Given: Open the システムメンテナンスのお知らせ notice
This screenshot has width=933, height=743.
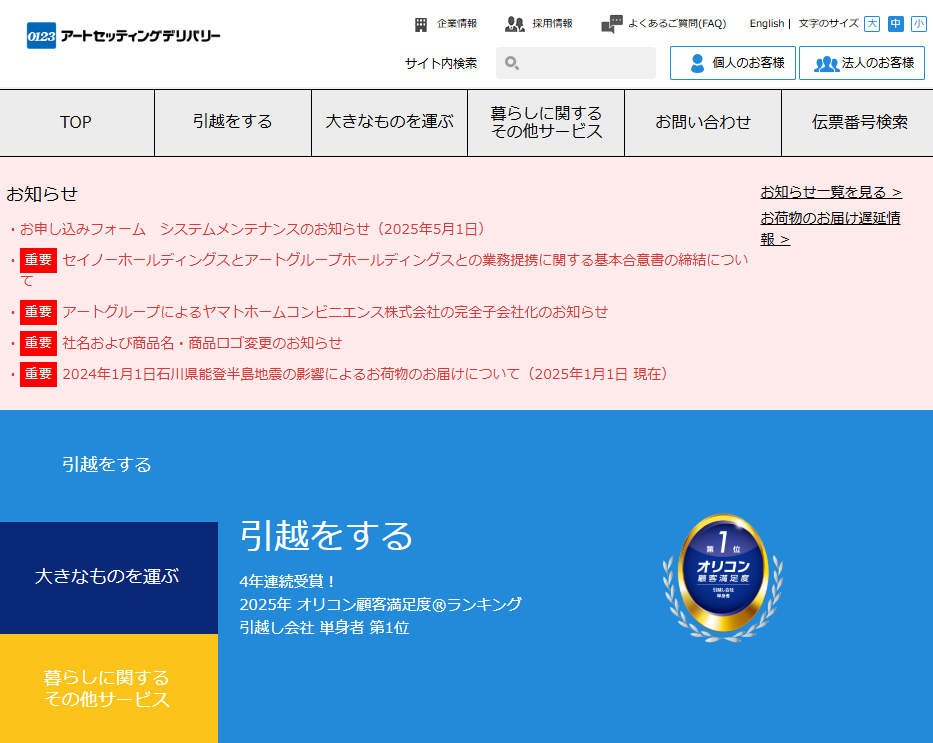Looking at the screenshot, I should (x=253, y=229).
